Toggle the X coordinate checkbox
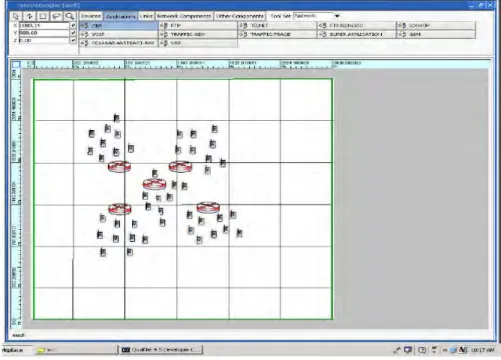The height and width of the screenshot is (360, 501). pos(73,25)
